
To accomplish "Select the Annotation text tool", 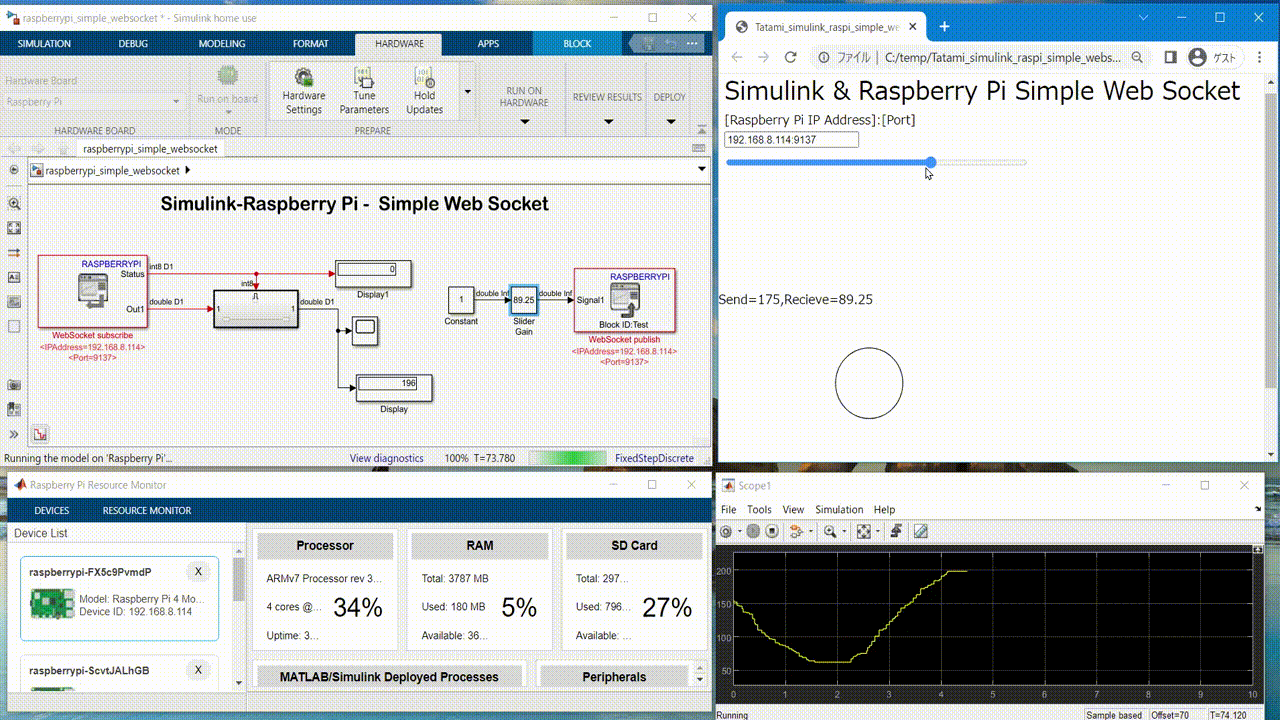I will (14, 277).
